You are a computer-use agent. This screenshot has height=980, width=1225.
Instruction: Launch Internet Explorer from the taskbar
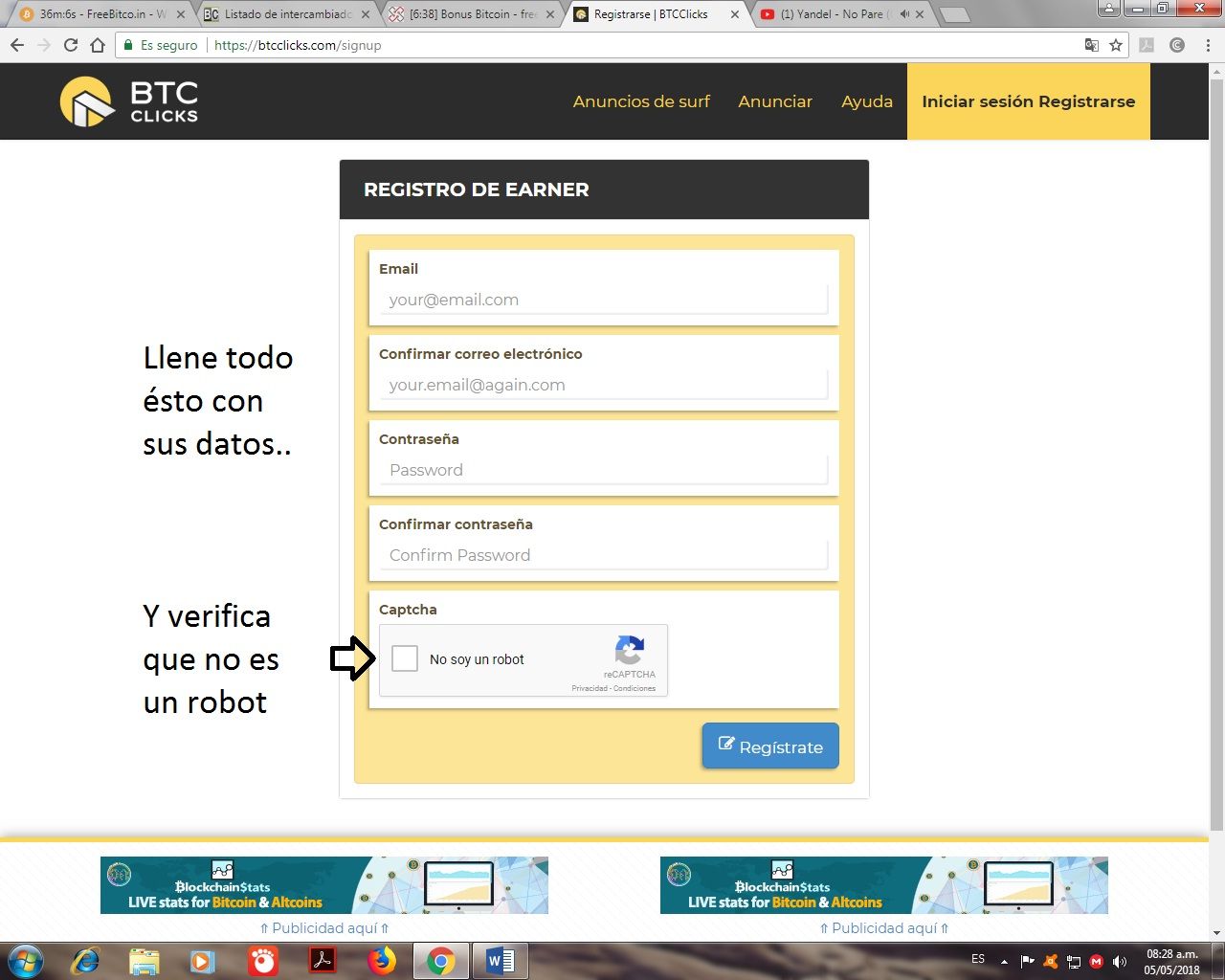85,960
